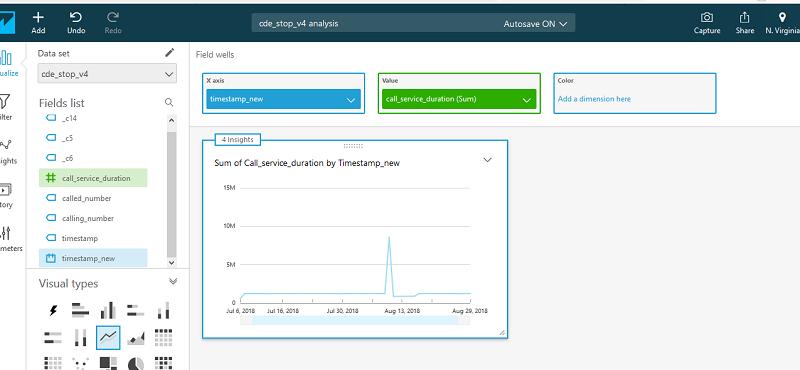
Task: Click the spike peak on the line
Action: (x=389, y=237)
